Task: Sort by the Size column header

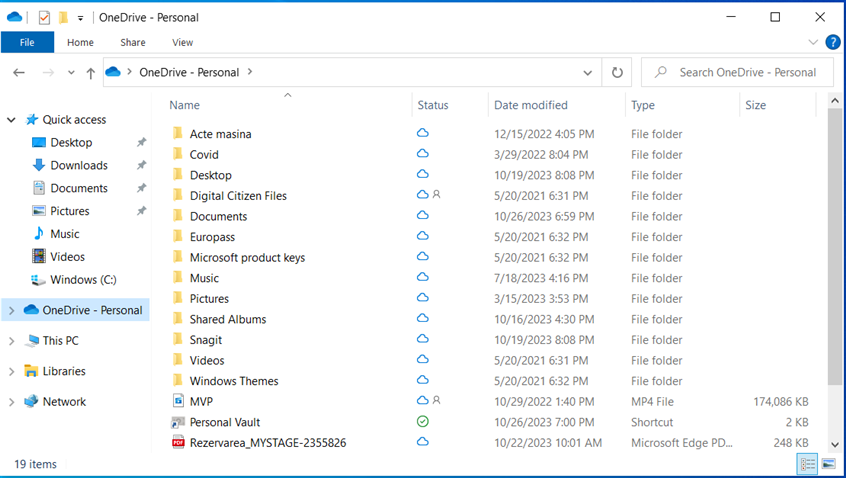Action: (755, 105)
